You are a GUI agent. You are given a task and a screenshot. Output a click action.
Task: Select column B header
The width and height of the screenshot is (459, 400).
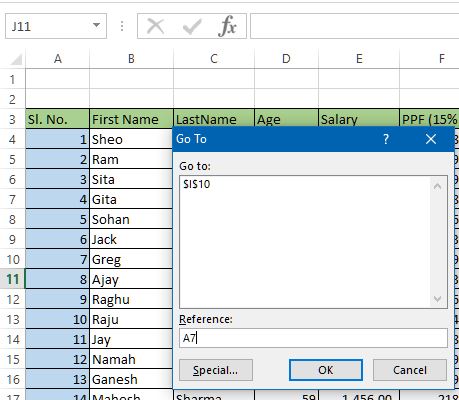(131, 59)
